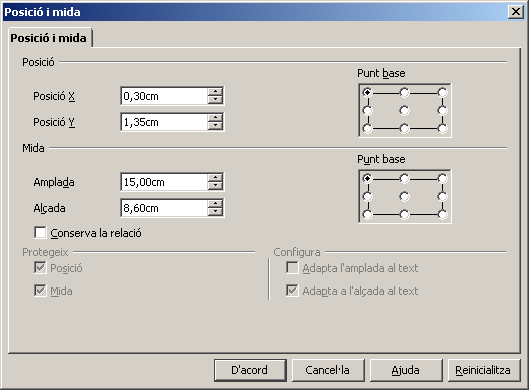Select top-right base point in Posició grid
The width and height of the screenshot is (529, 390).
pyautogui.click(x=442, y=92)
